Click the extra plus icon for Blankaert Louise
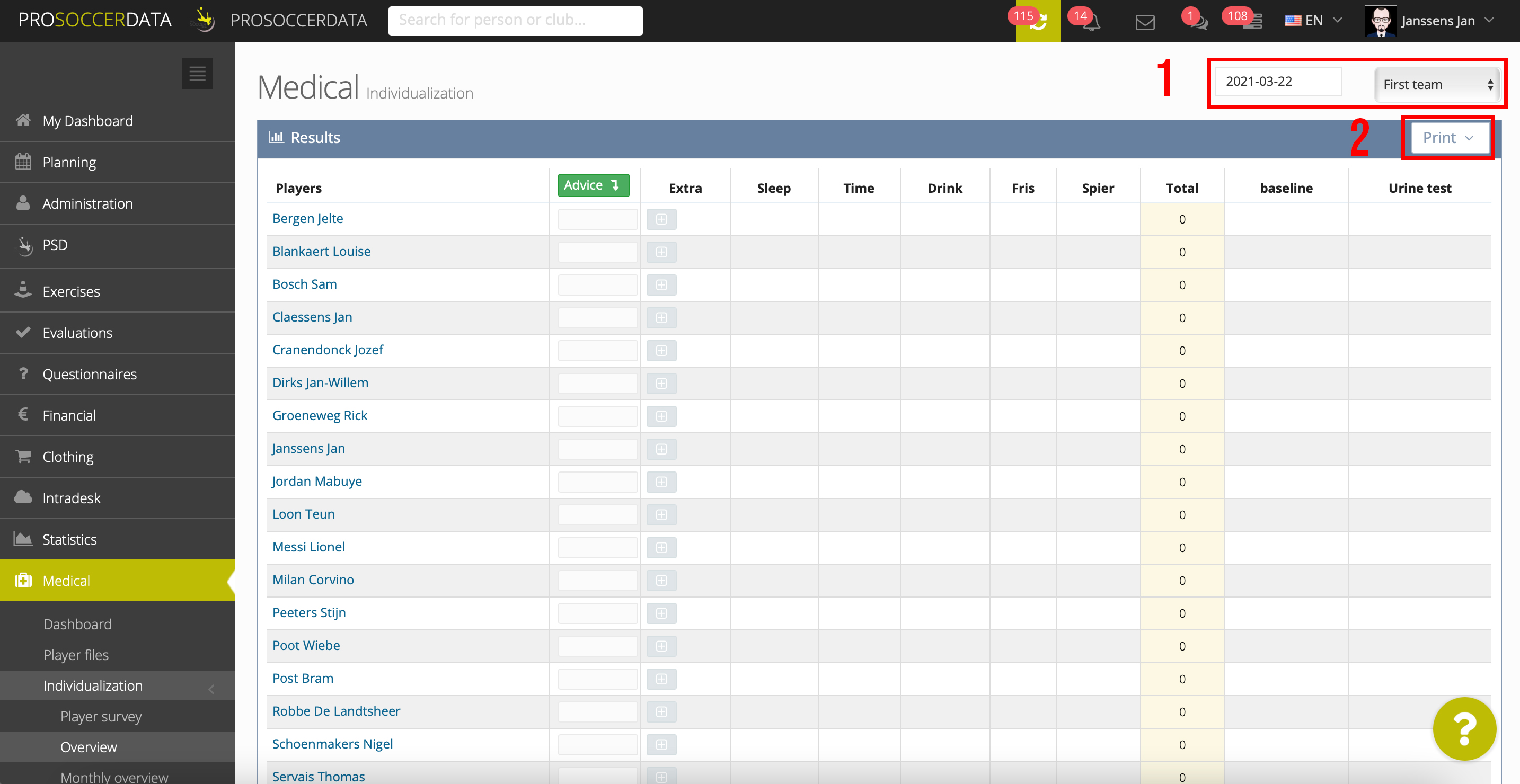This screenshot has width=1520, height=784. click(661, 253)
